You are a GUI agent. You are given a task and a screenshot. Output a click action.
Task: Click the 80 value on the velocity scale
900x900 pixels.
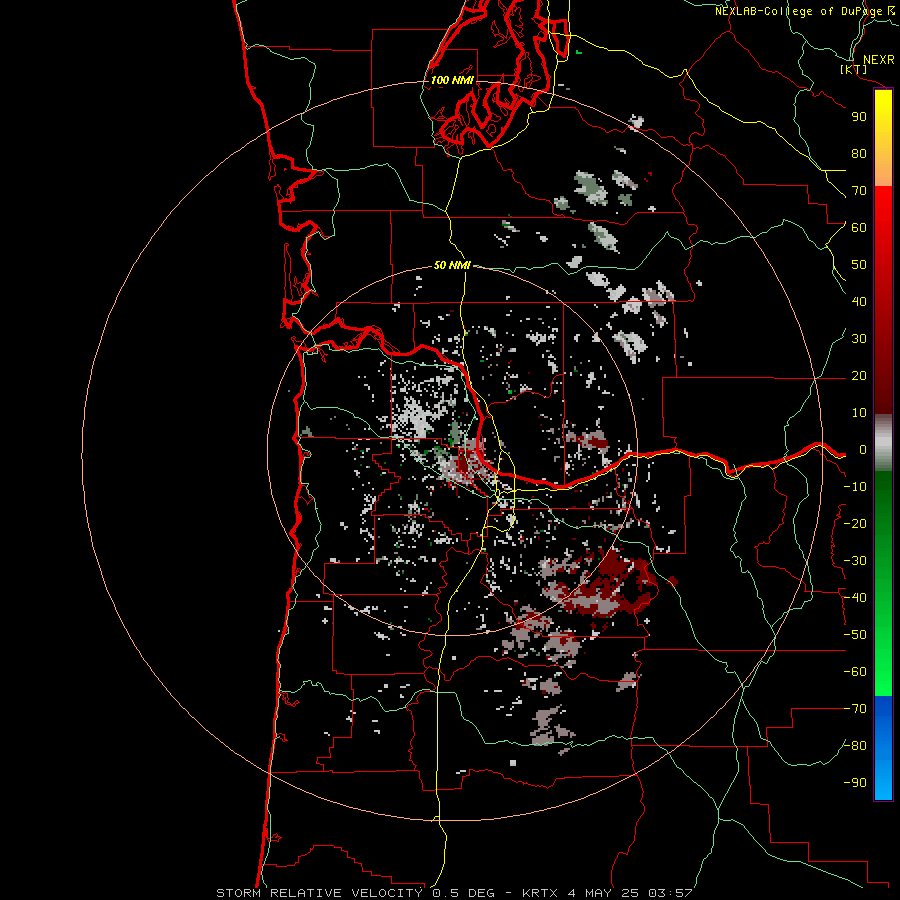[x=859, y=154]
